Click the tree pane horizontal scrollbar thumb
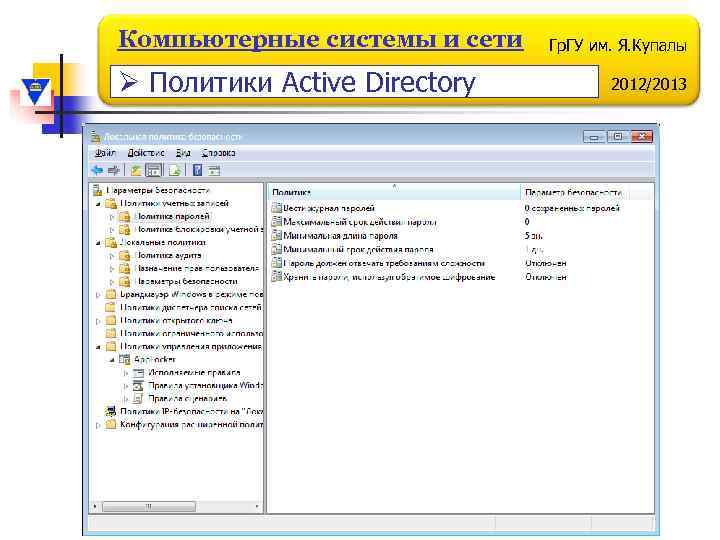 149,506
